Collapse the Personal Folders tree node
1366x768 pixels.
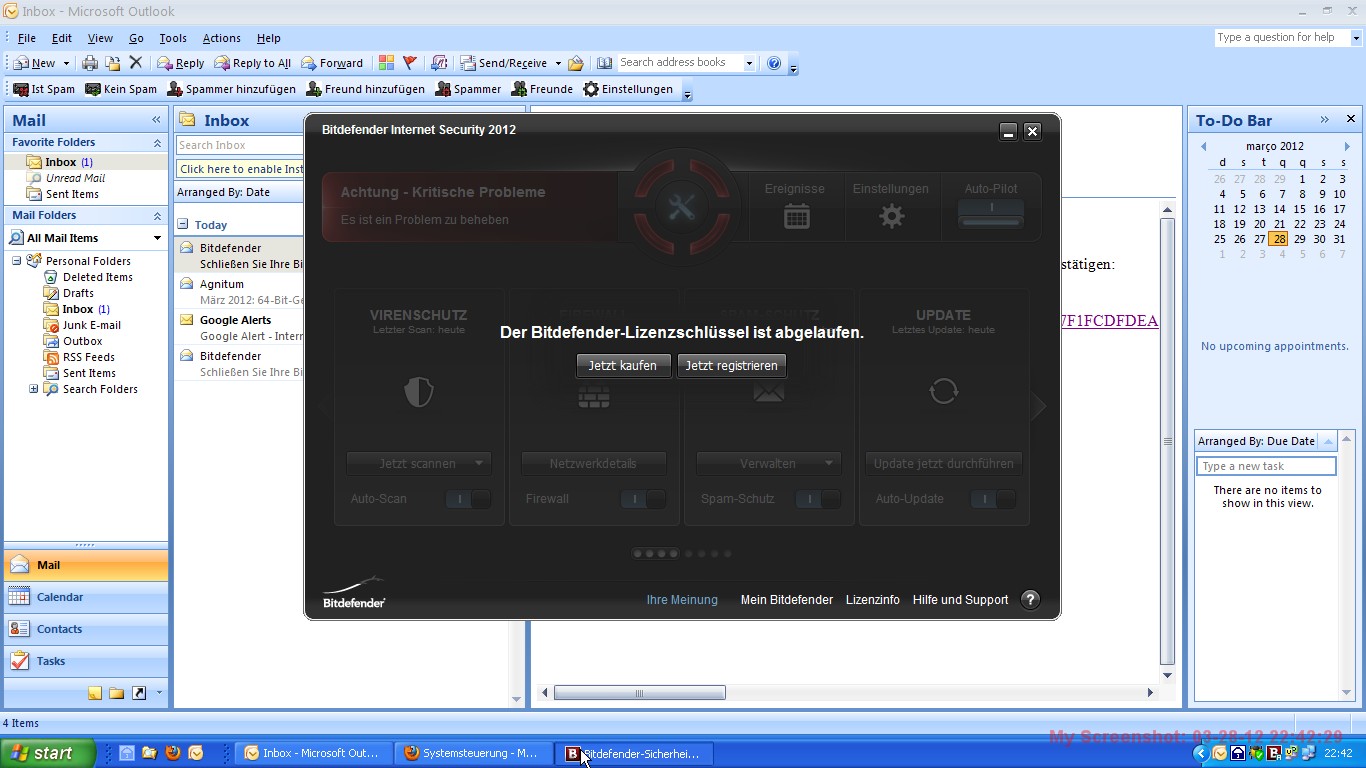point(17,261)
